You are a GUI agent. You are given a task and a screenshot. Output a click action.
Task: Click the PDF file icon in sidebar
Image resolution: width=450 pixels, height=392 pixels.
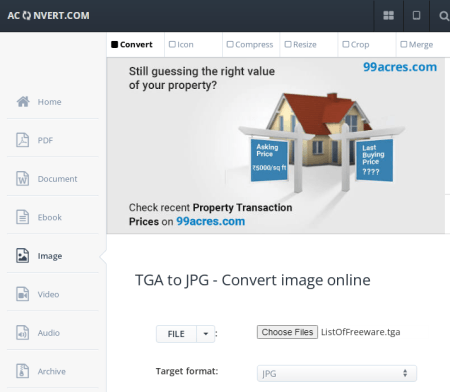(22, 140)
